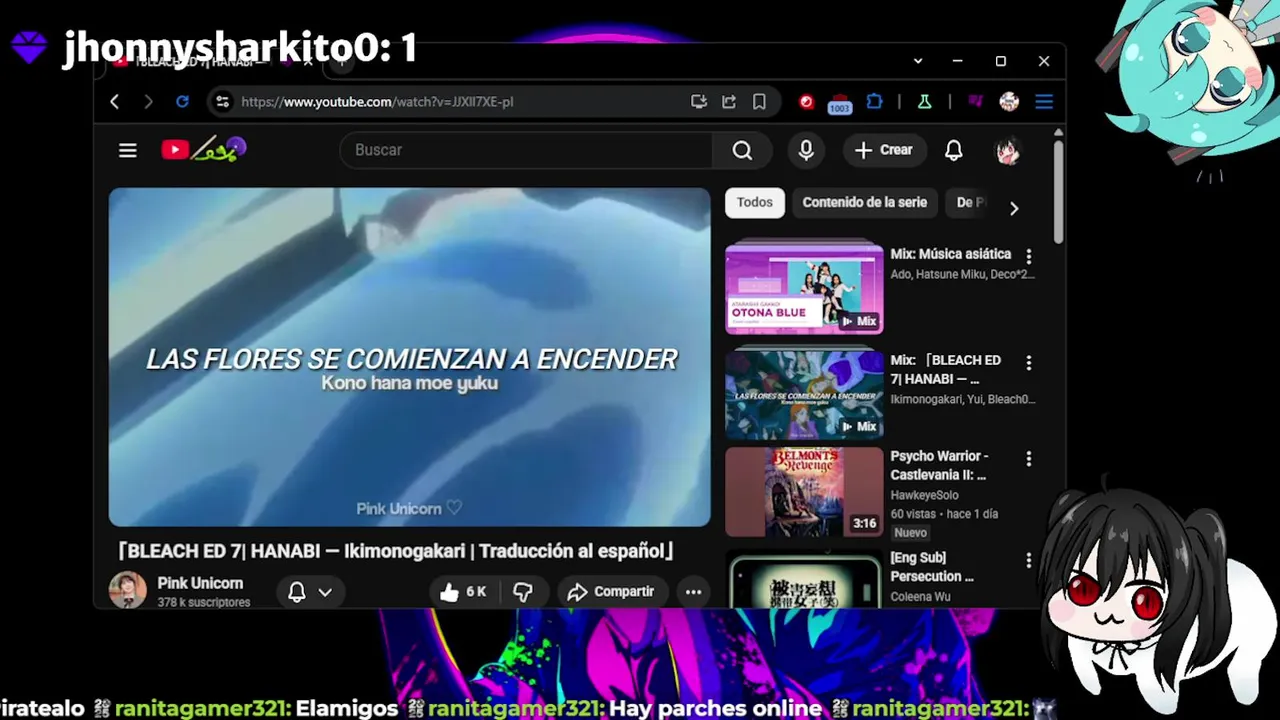Click the main video player
The image size is (1280, 720).
click(410, 357)
